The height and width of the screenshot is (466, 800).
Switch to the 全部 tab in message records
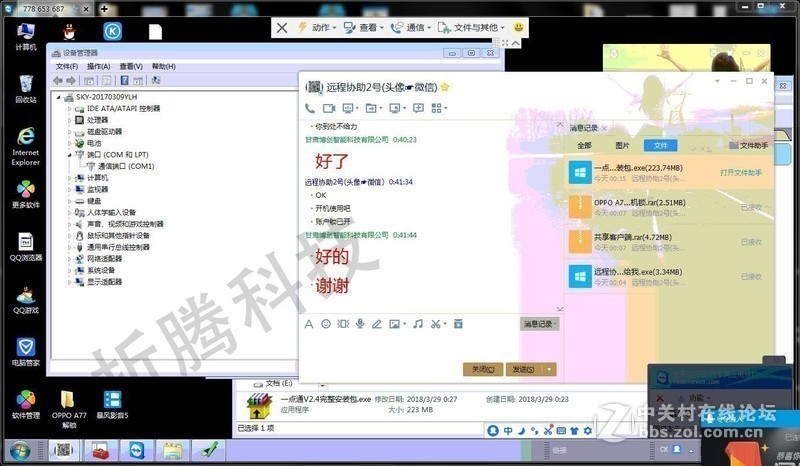click(x=584, y=145)
